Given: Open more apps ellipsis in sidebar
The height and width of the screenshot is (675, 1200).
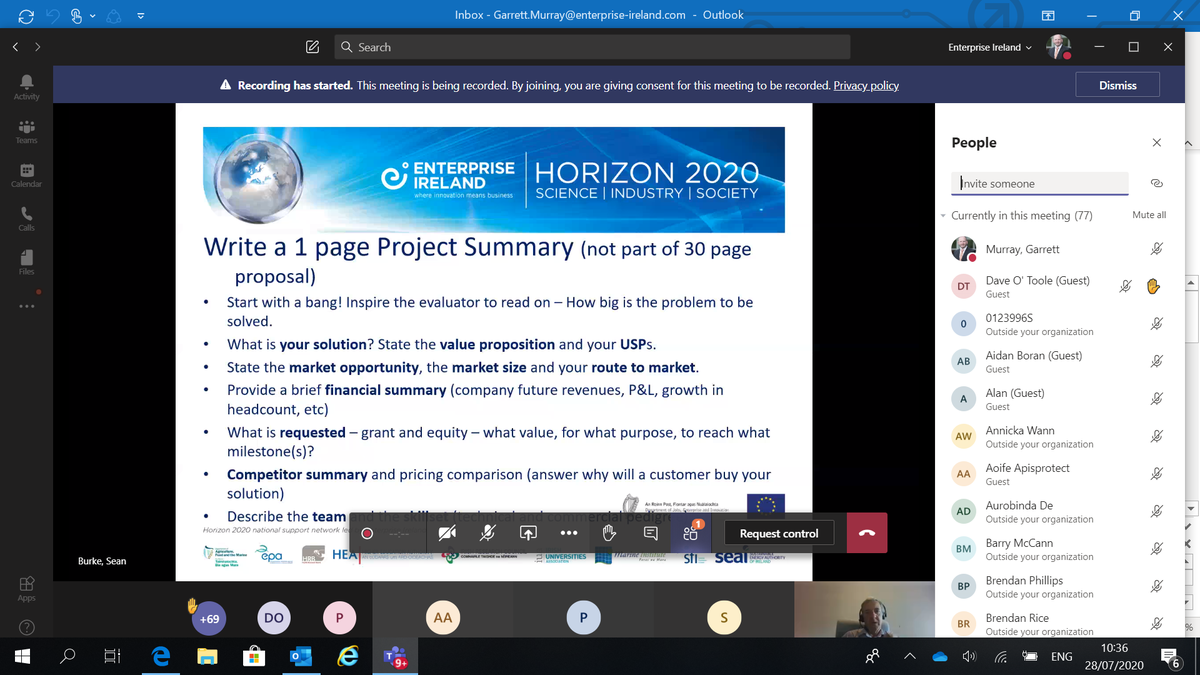Looking at the screenshot, I should [27, 306].
